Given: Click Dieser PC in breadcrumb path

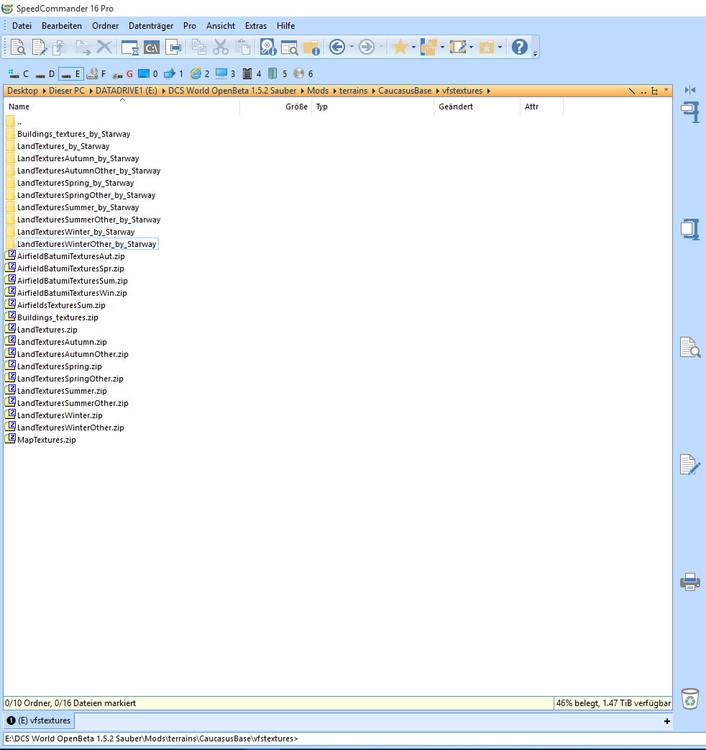Looking at the screenshot, I should (x=66, y=91).
